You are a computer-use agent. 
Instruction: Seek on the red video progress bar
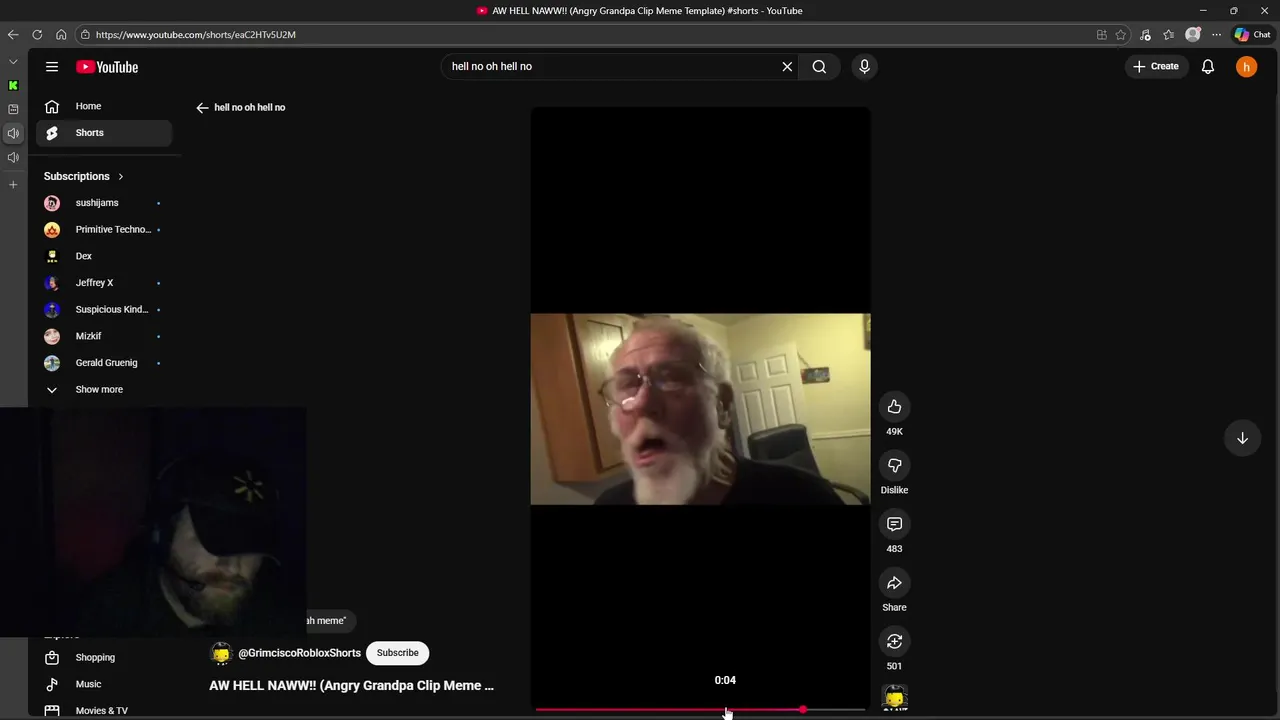(x=700, y=710)
